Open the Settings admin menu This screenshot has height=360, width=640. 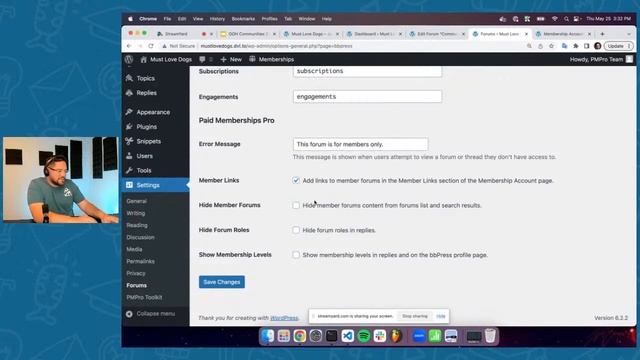tap(155, 185)
